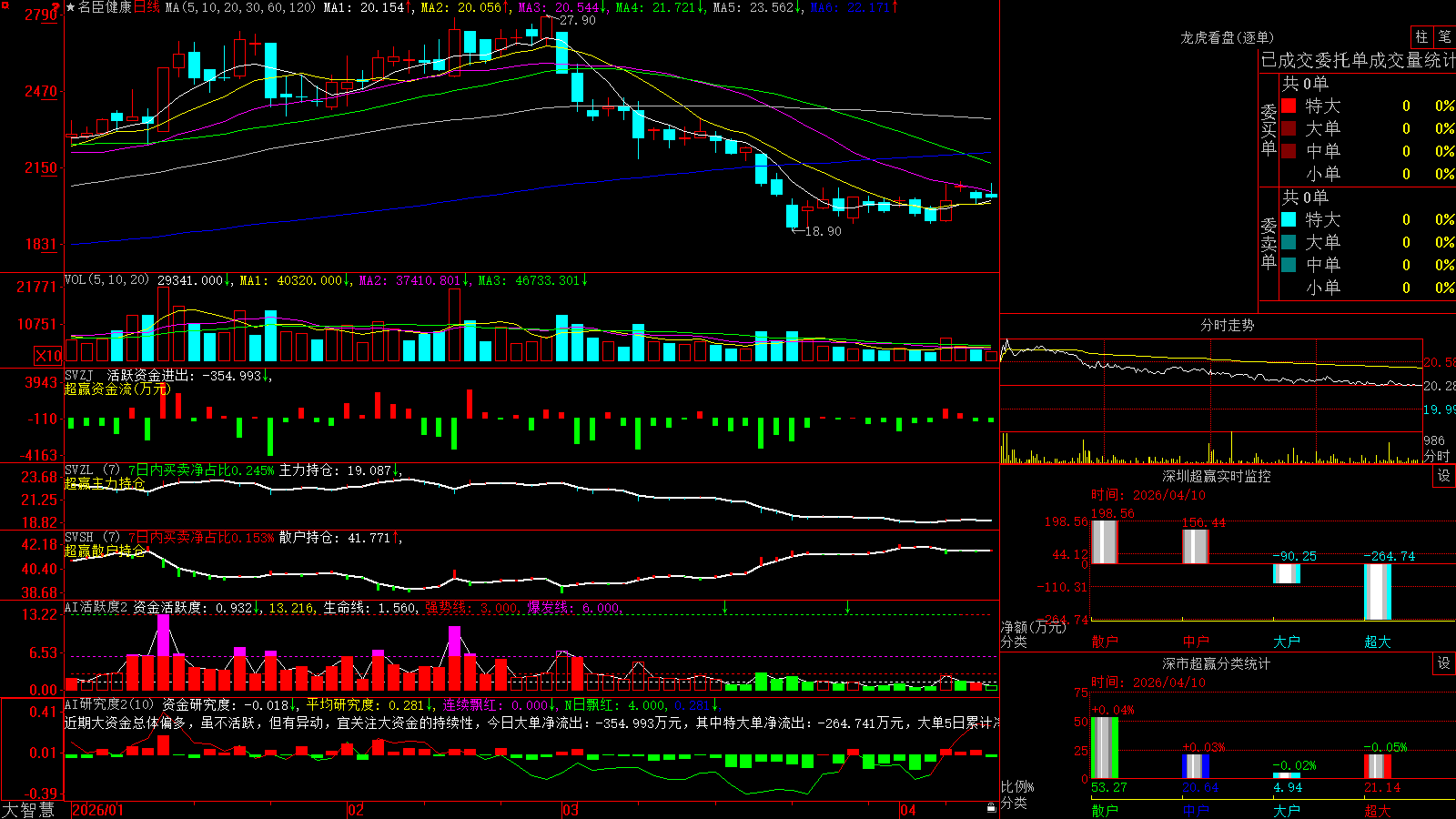The width and height of the screenshot is (1456, 819).
Task: Open the VOL(5,10,20) indicator label
Action: (107, 280)
